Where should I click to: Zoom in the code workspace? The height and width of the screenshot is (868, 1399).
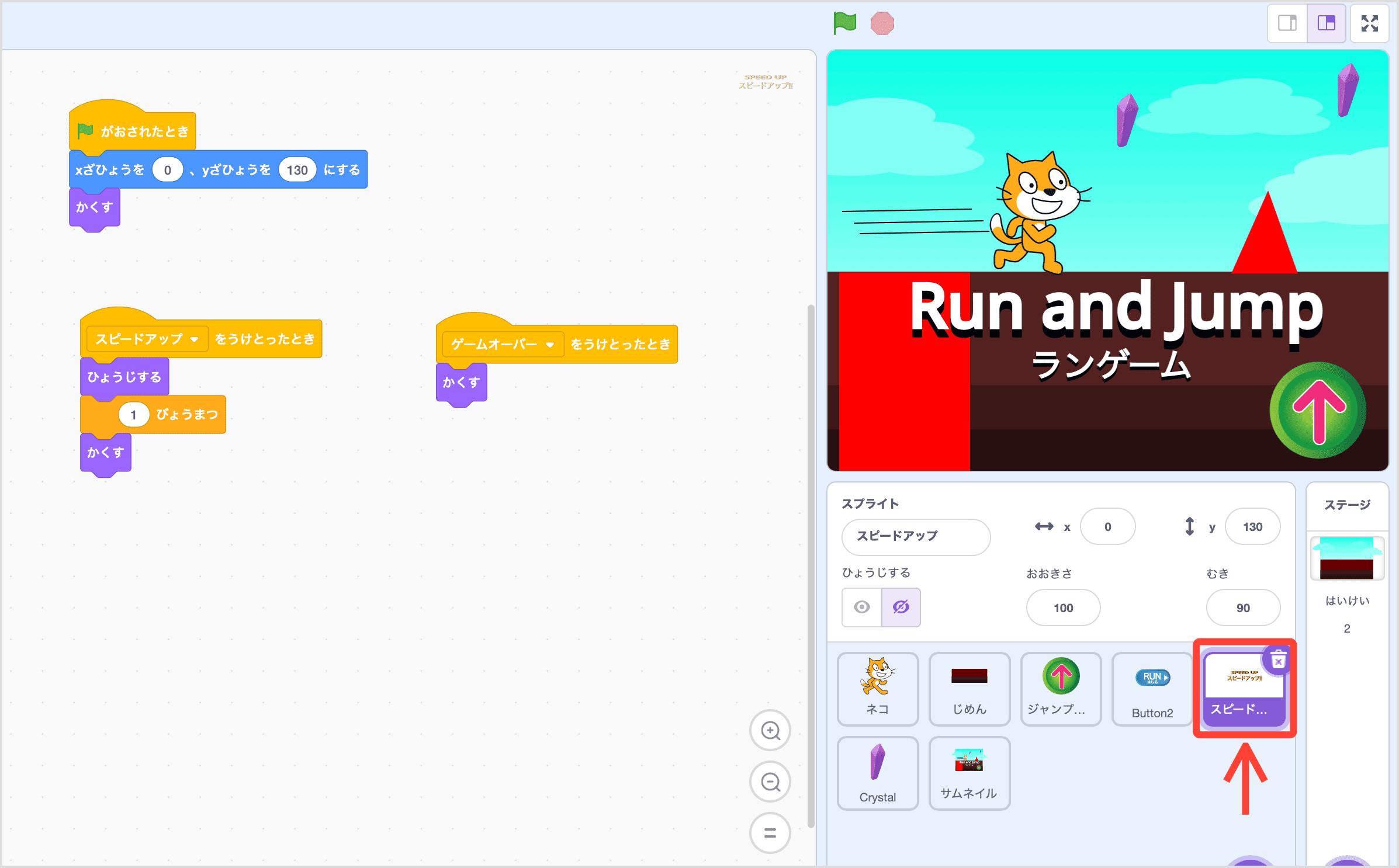pos(770,730)
